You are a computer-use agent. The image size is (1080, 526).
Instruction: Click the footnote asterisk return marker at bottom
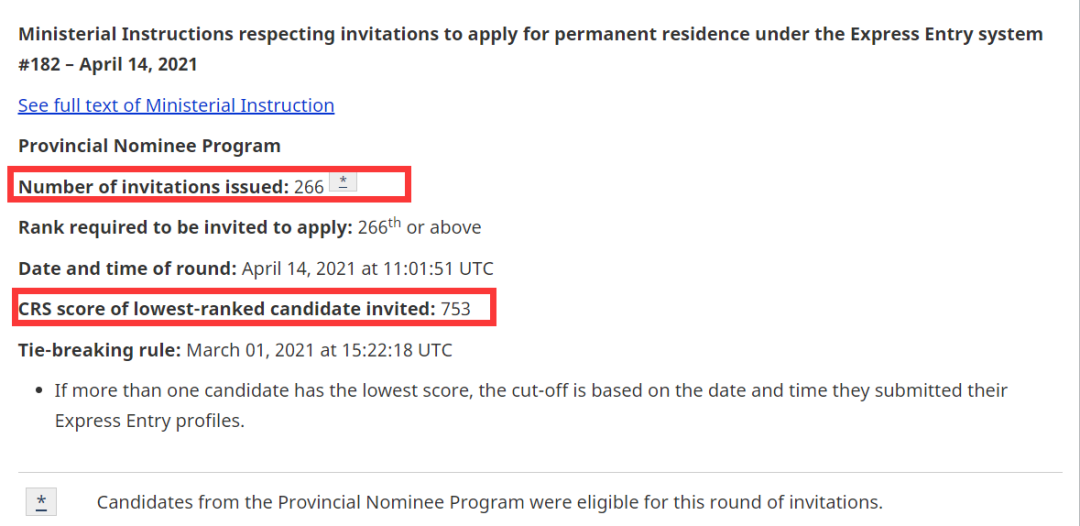click(42, 502)
